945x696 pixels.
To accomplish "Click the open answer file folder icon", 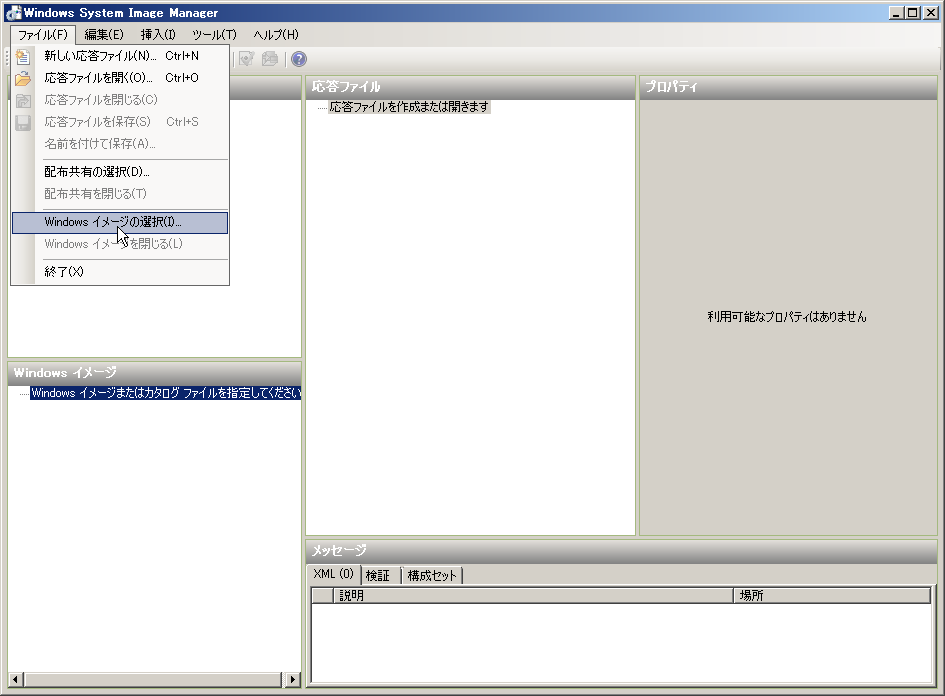I will tap(23, 78).
